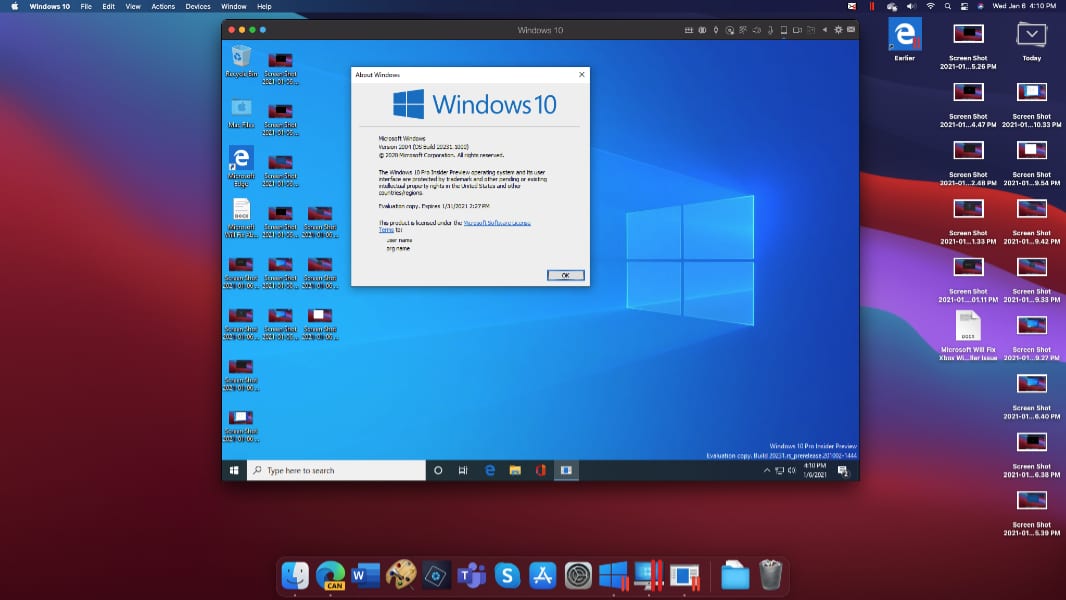Click OK in About Windows dialog
Viewport: 1066px width, 600px height.
point(565,275)
